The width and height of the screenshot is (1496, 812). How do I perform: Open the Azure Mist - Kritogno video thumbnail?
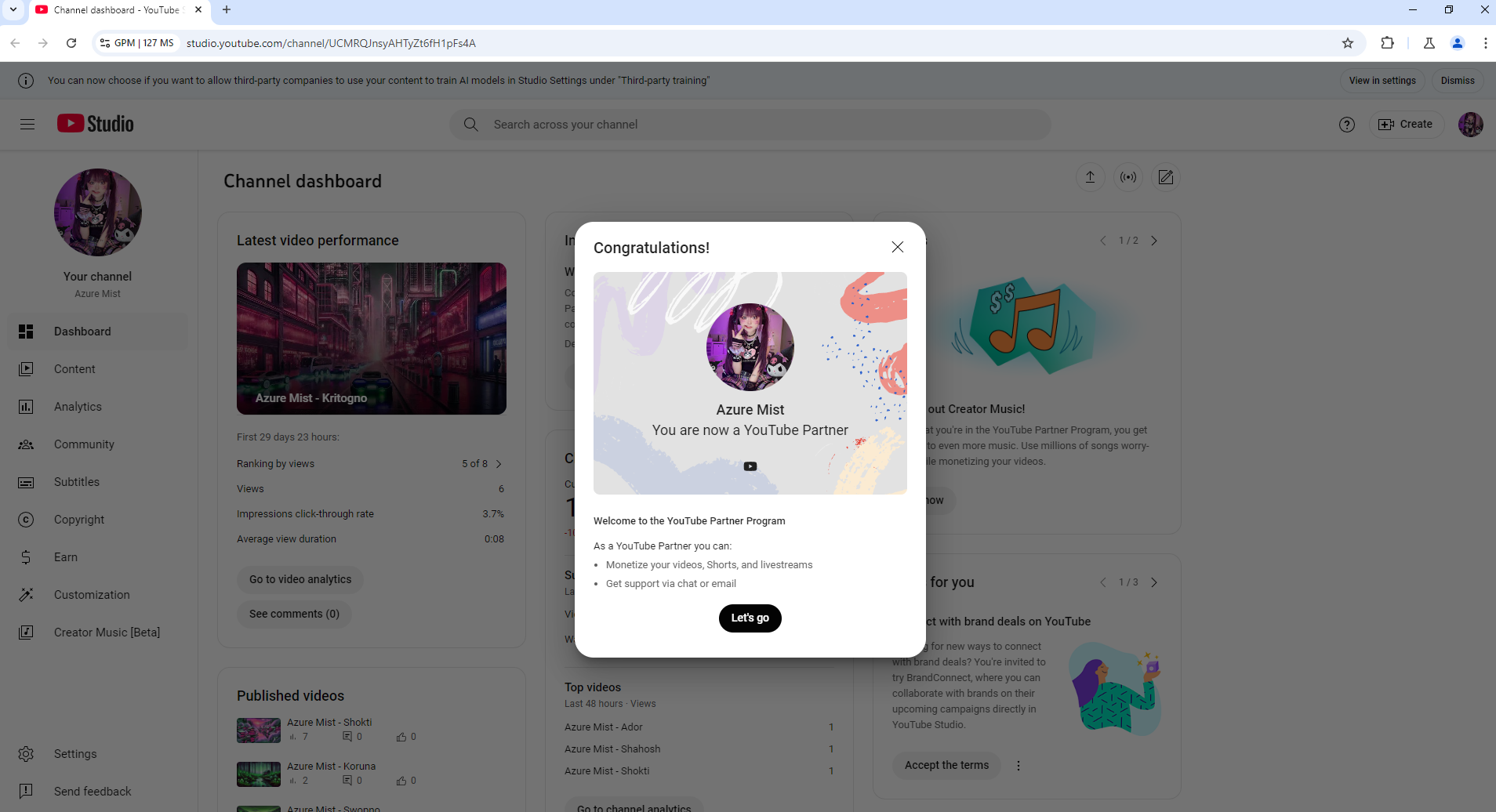click(x=372, y=339)
